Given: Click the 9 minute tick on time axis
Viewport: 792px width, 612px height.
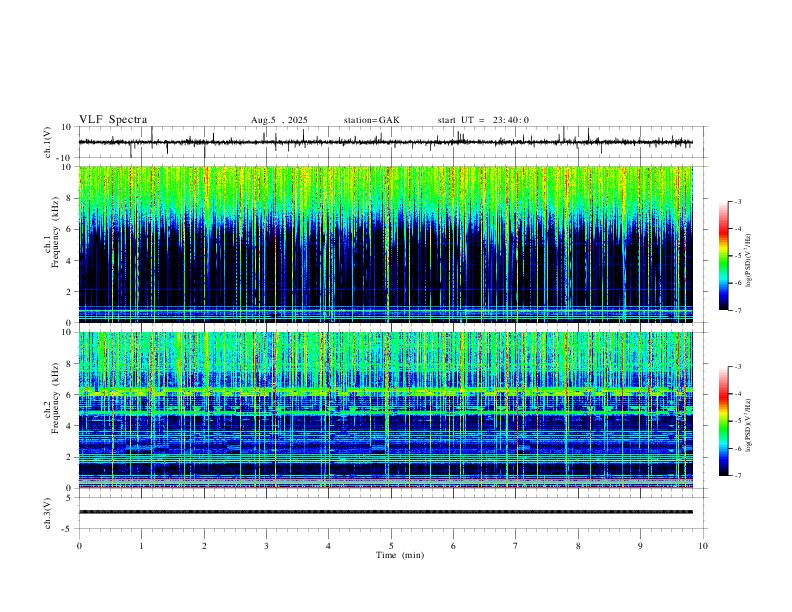Looking at the screenshot, I should pos(640,546).
